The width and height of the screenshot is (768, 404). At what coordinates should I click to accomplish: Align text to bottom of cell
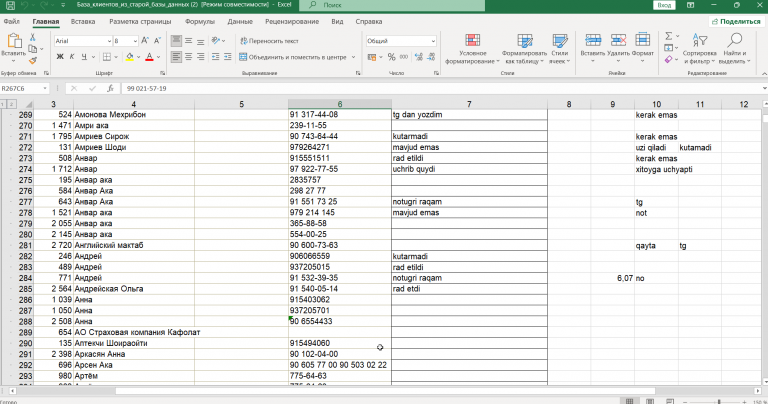[x=201, y=41]
